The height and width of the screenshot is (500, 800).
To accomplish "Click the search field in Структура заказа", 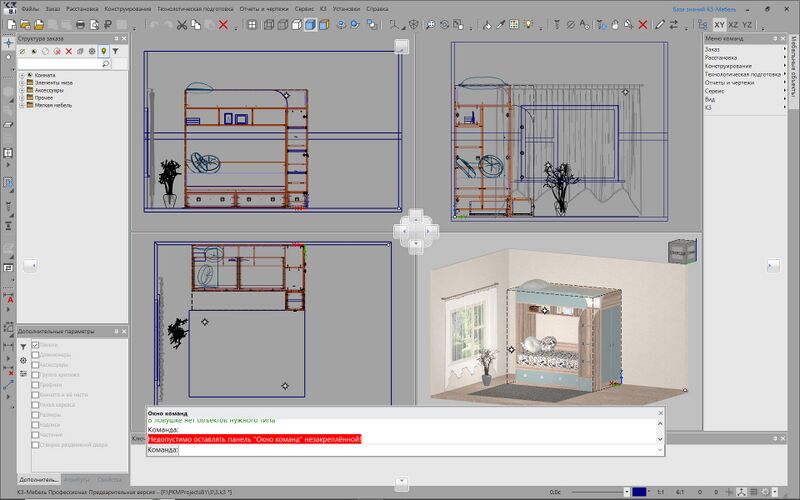I will 64,64.
